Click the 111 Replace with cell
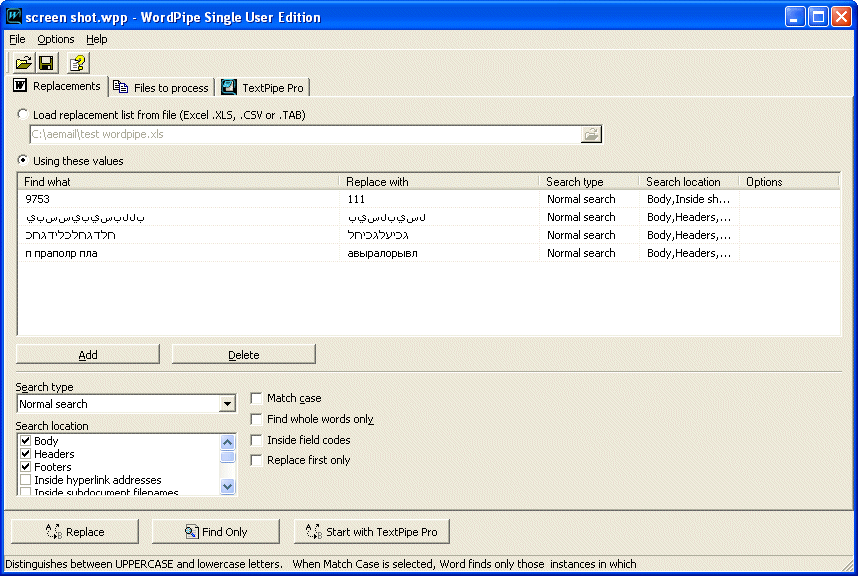Viewport: 858px width, 576px height. click(439, 199)
